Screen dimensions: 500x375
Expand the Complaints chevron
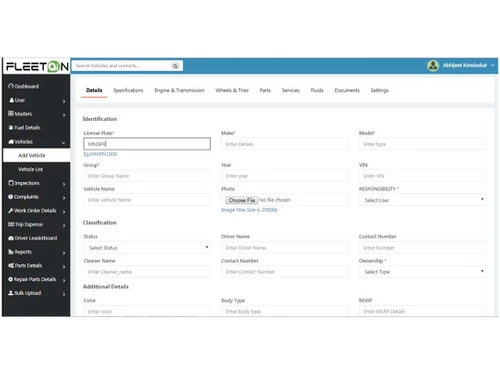[x=64, y=198]
